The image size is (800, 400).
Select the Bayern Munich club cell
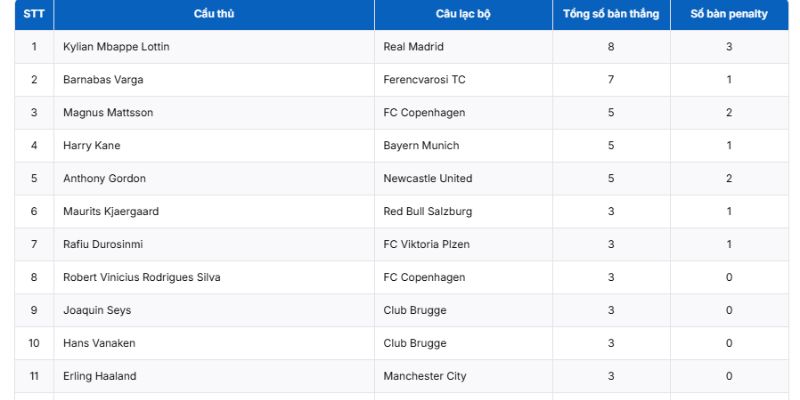point(421,146)
